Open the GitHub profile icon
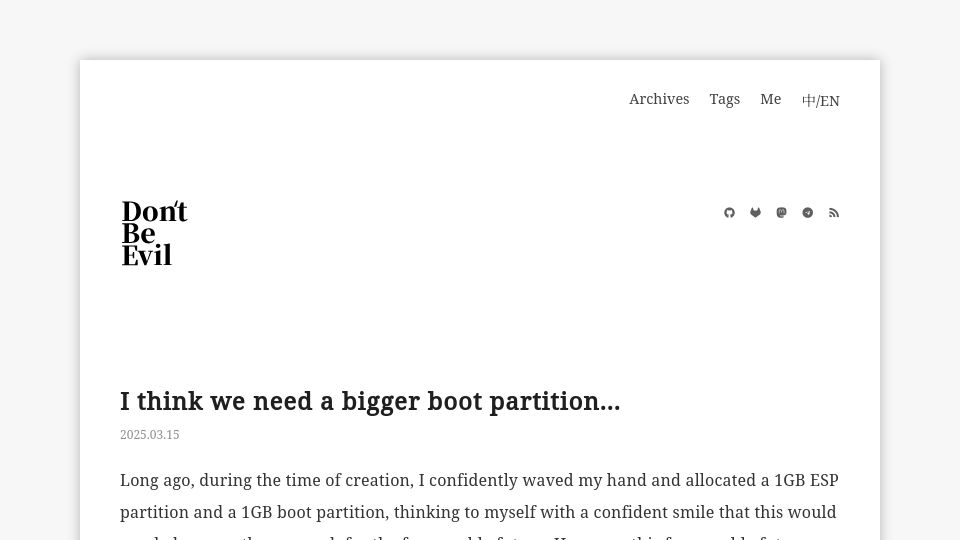Image resolution: width=960 pixels, height=540 pixels. point(729,212)
